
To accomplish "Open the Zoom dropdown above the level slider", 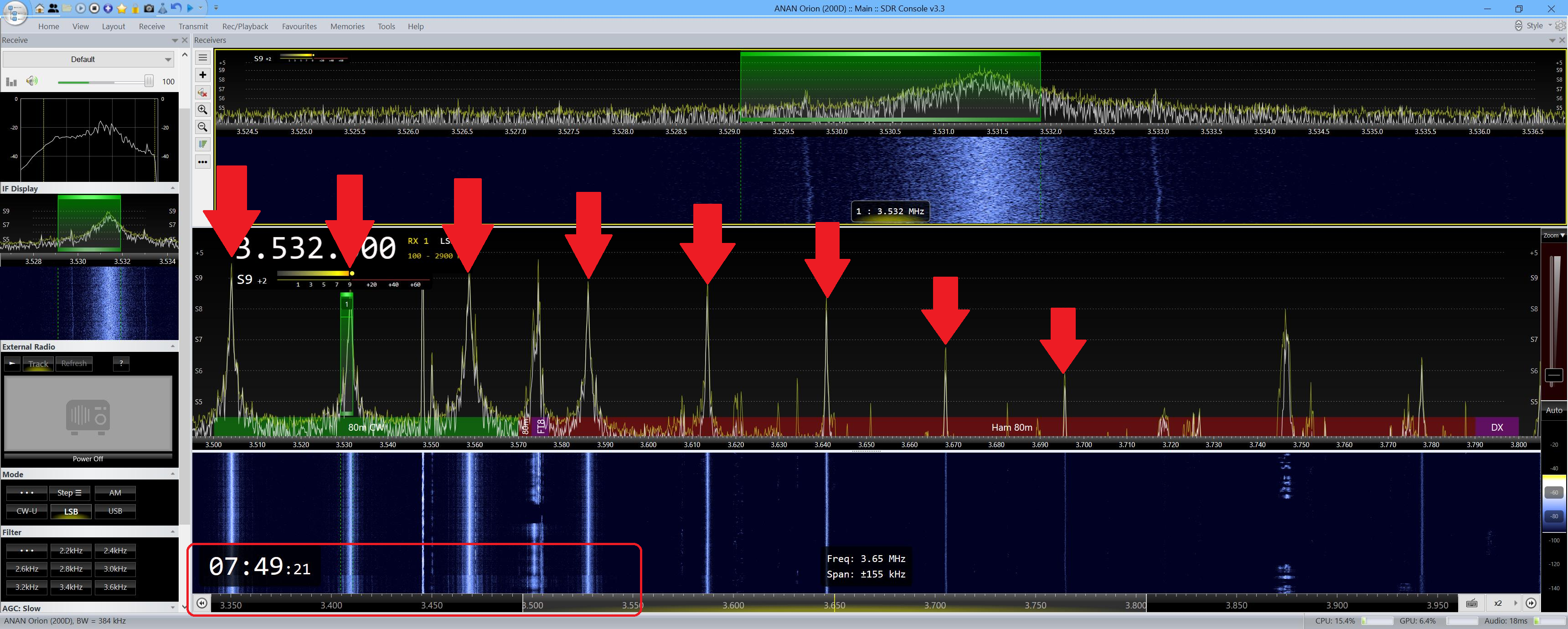I will click(x=1553, y=235).
